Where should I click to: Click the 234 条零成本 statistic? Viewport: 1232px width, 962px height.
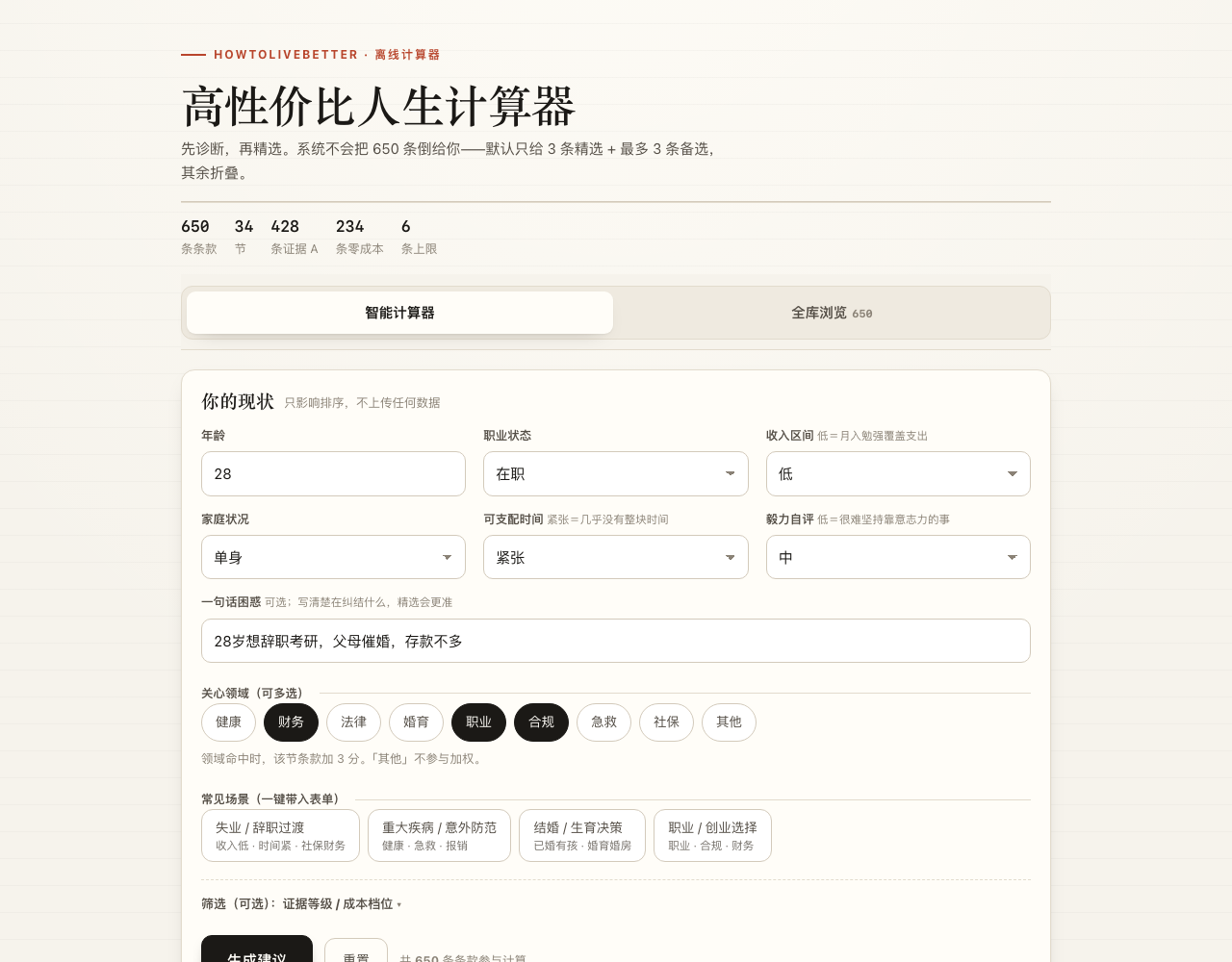(x=360, y=237)
